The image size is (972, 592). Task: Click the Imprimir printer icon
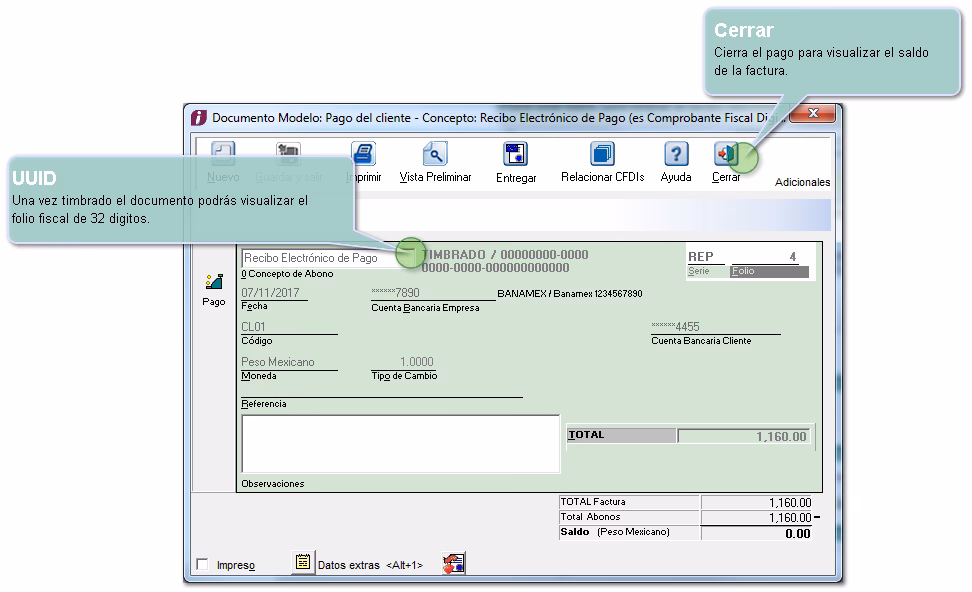tap(363, 153)
